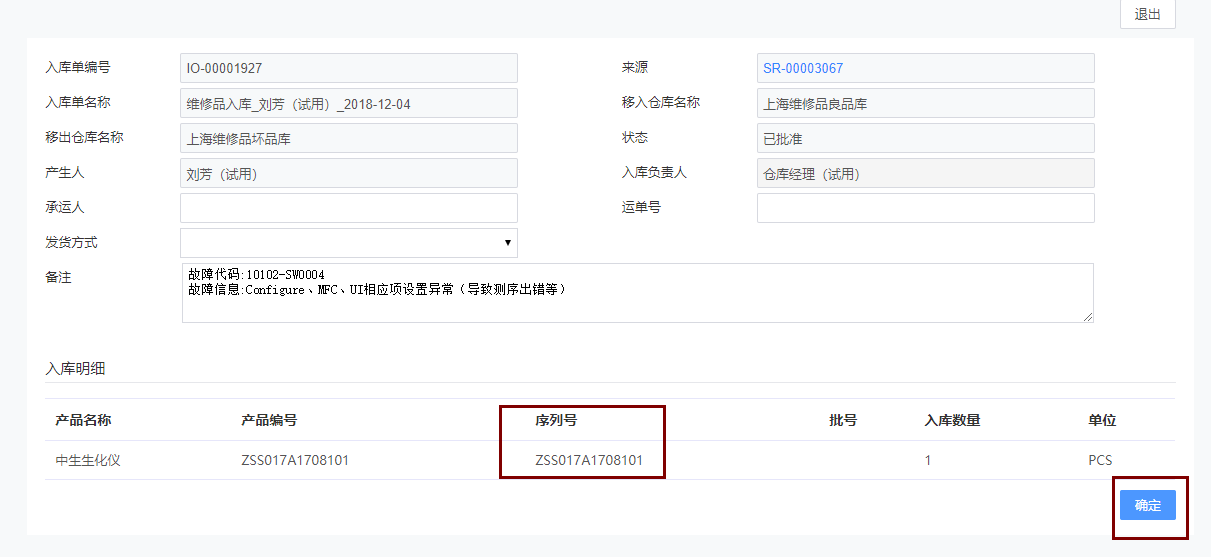The width and height of the screenshot is (1211, 557).
Task: Select serial number cell ZSS017A1708101
Action: pos(589,461)
